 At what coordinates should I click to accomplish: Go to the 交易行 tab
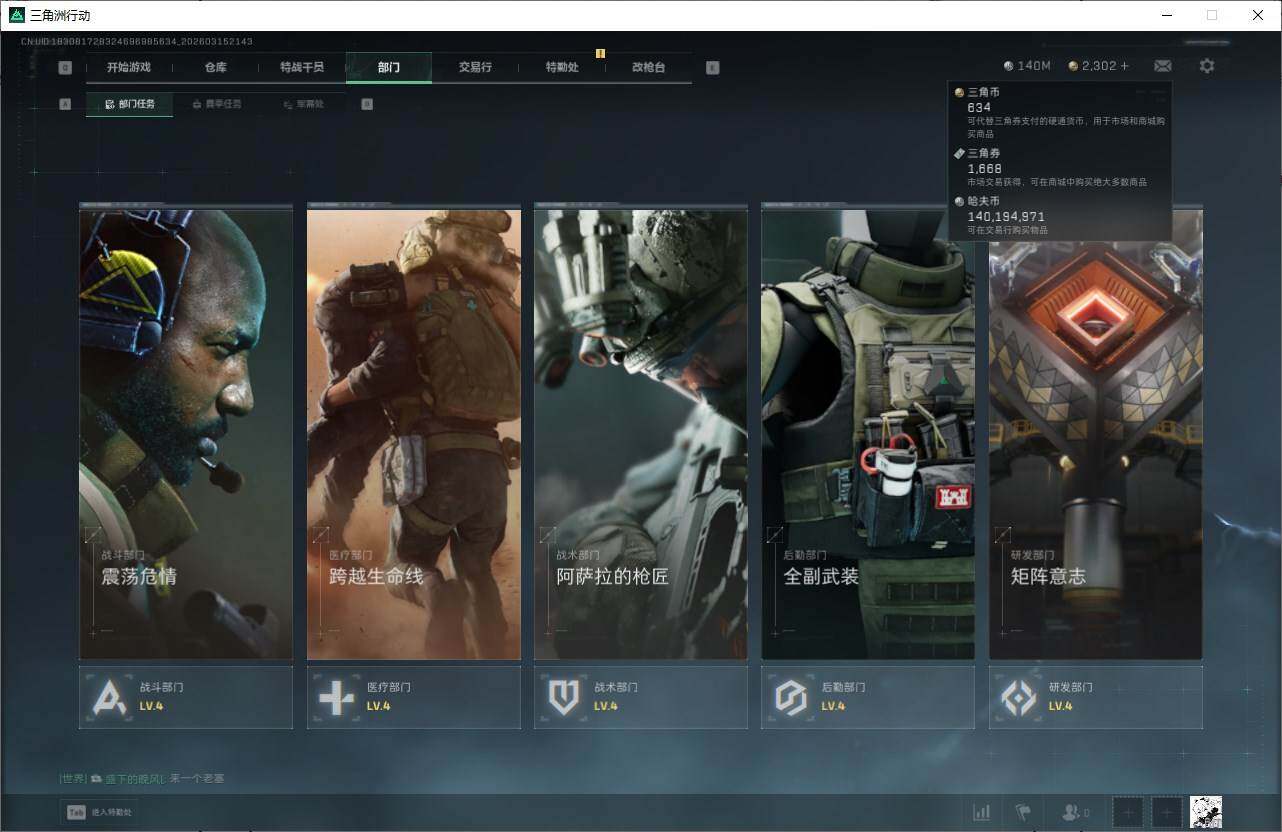click(475, 67)
